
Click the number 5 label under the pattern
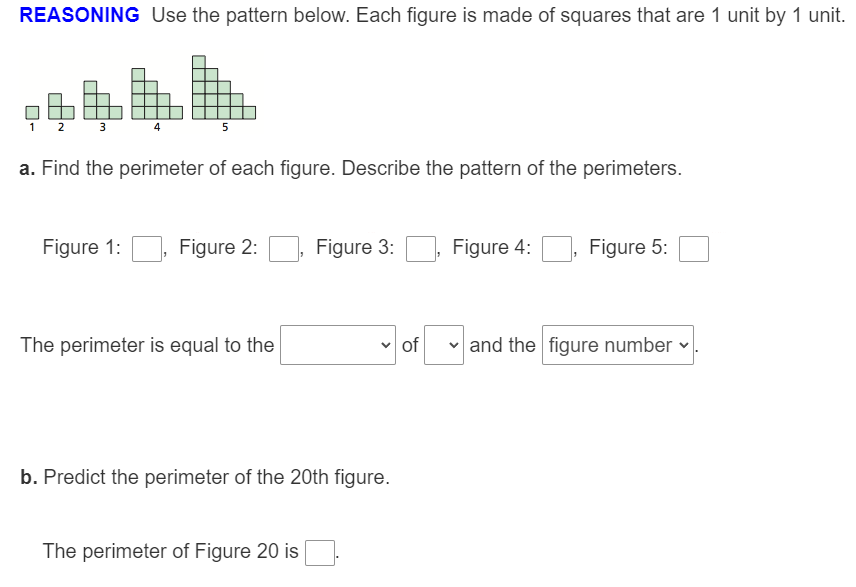[x=226, y=128]
